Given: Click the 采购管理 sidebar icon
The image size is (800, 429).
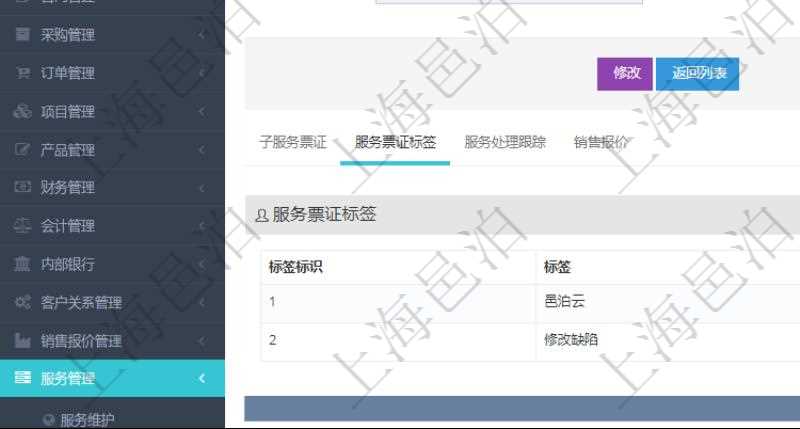Looking at the screenshot, I should tap(22, 35).
